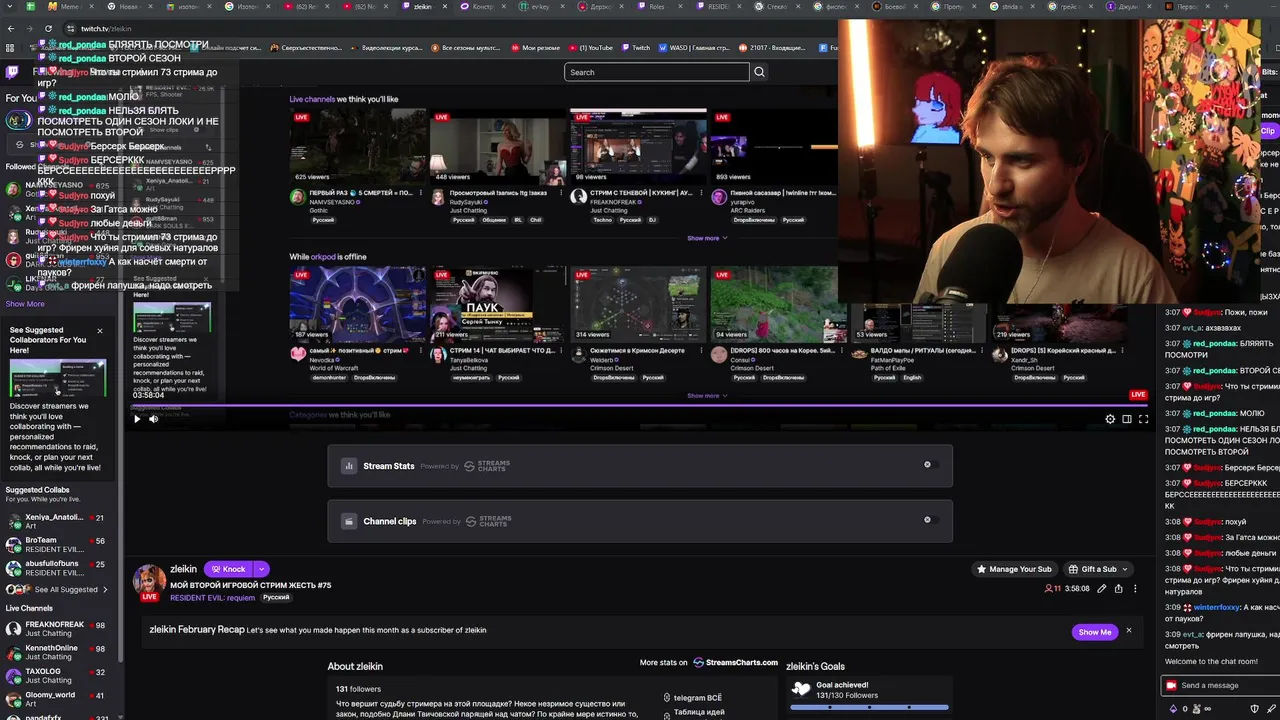The width and height of the screenshot is (1280, 720).
Task: Open player settings gear
Action: [x=1110, y=419]
